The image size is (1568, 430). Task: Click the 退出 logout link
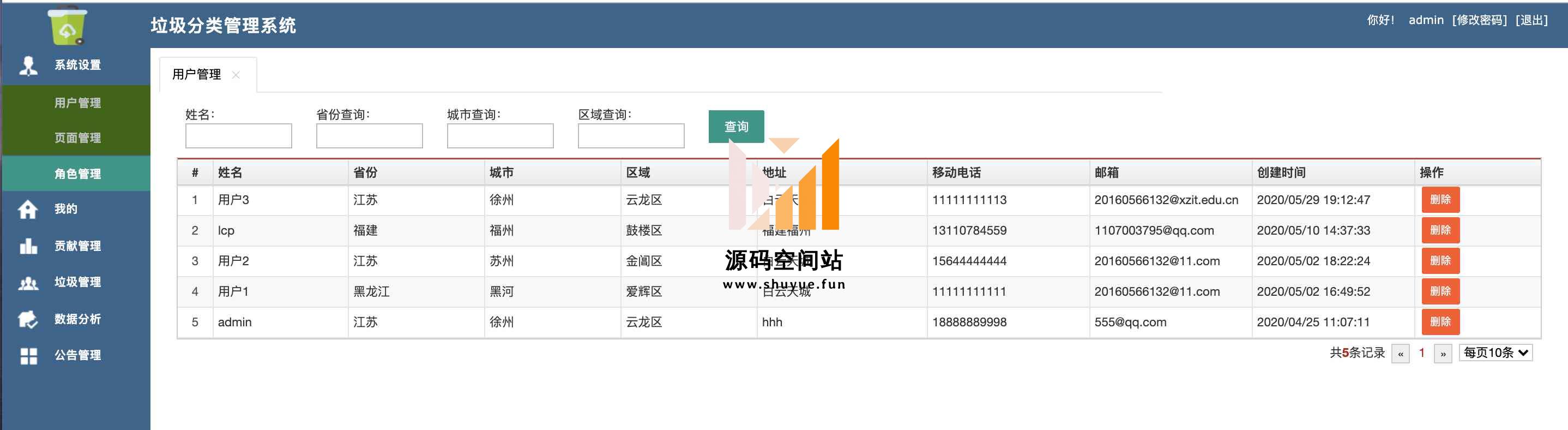point(1531,20)
